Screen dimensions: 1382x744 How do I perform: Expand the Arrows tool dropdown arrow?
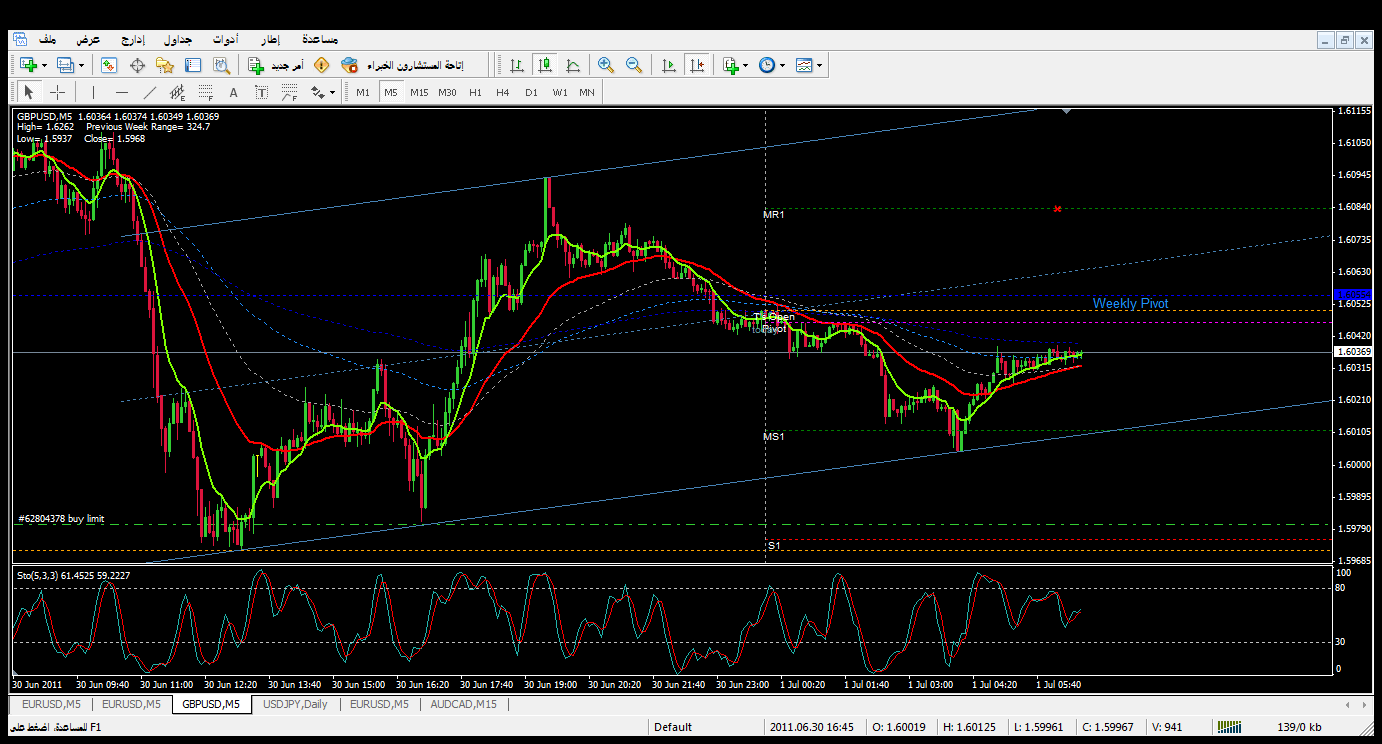332,92
